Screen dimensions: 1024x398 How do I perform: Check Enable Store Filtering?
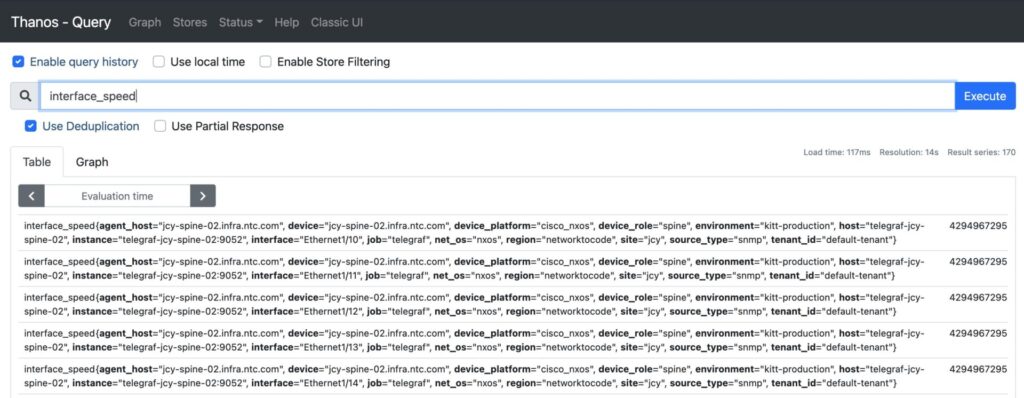265,62
